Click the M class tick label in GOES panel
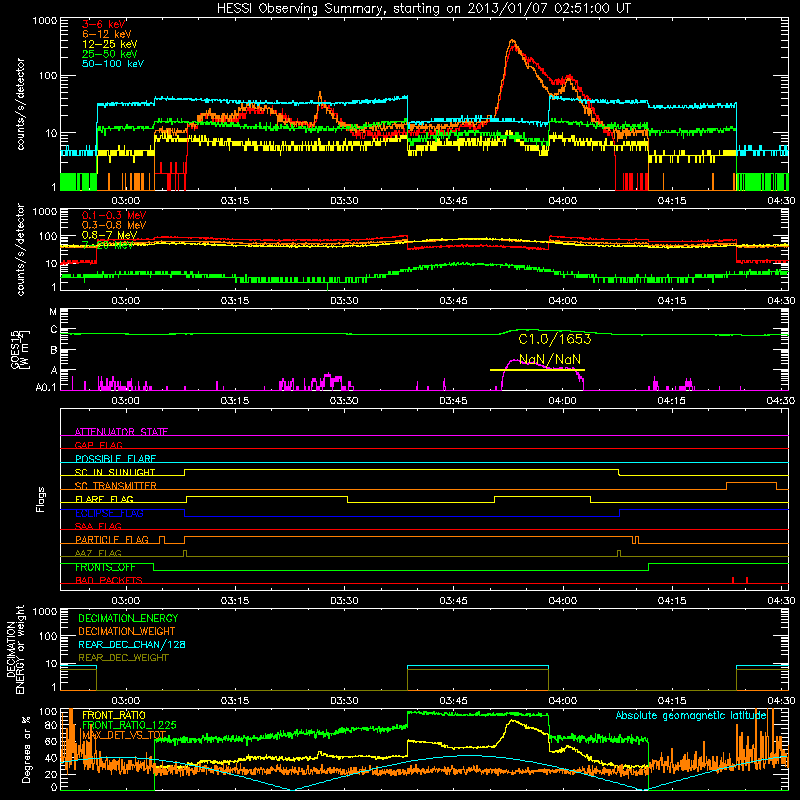This screenshot has width=800, height=800. click(x=53, y=311)
